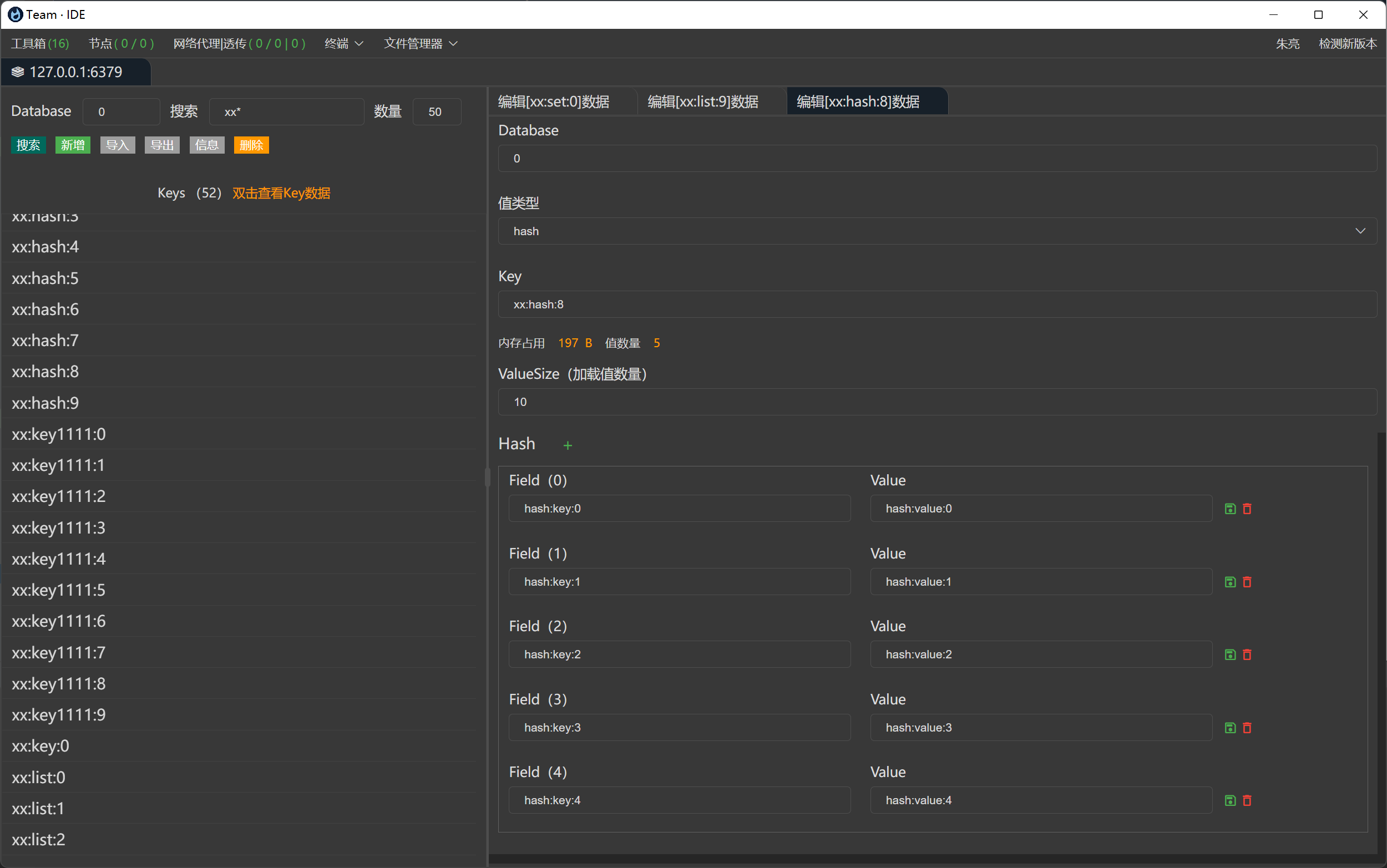Open the value type hash dropdown

click(x=937, y=231)
